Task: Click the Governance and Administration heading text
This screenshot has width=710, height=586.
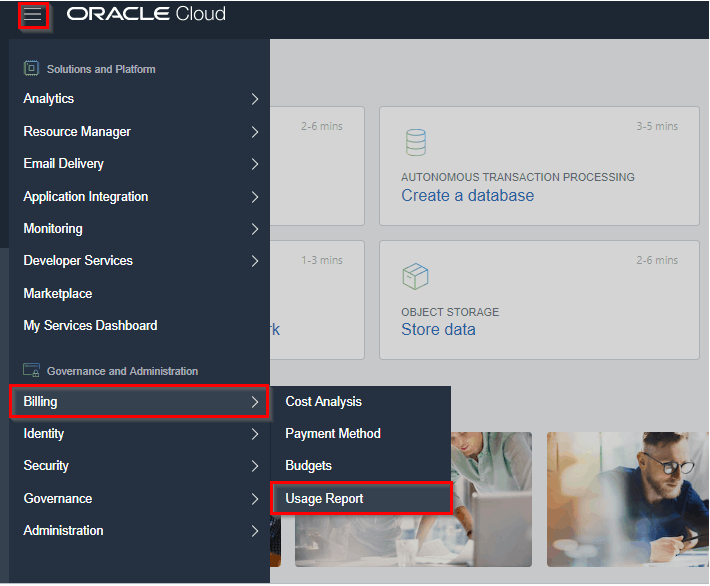Action: [x=122, y=371]
